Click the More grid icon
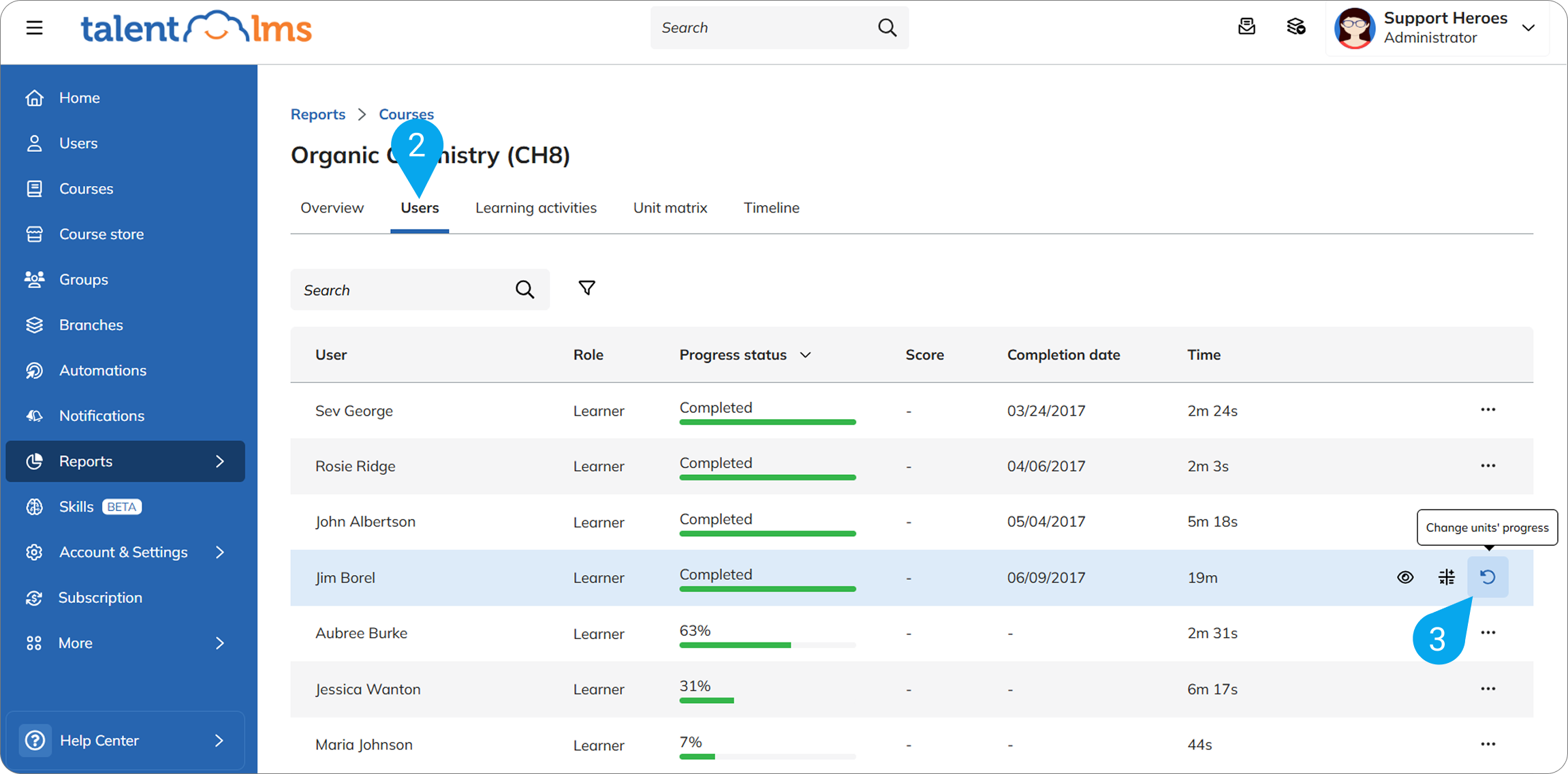Screen dimensions: 1568x774 tap(34, 643)
